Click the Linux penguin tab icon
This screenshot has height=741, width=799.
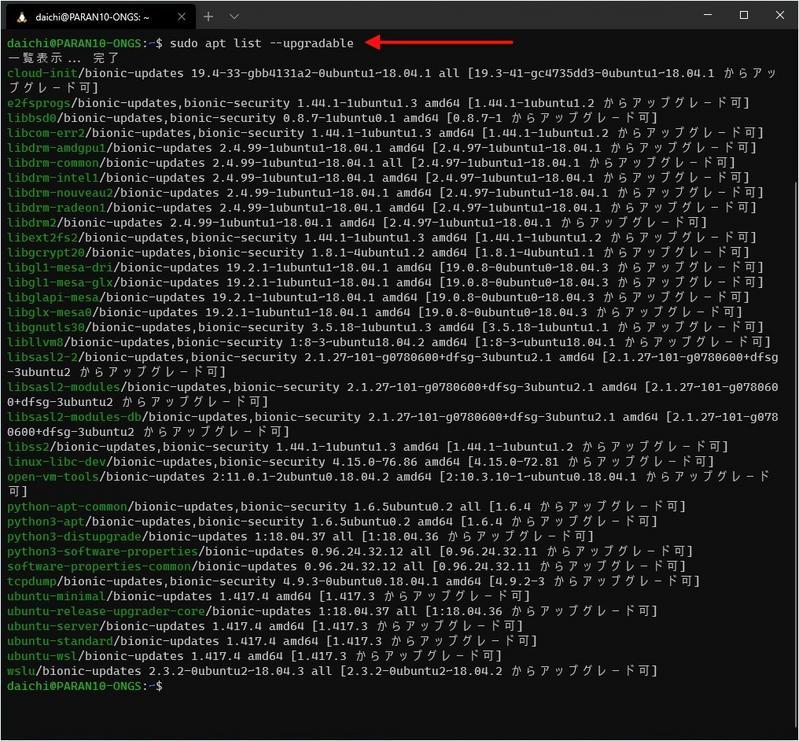(21, 17)
